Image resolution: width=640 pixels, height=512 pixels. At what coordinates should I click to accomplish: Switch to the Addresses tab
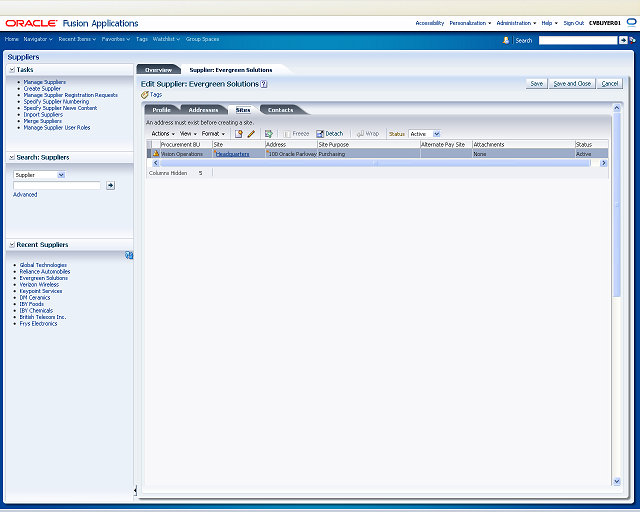(203, 110)
